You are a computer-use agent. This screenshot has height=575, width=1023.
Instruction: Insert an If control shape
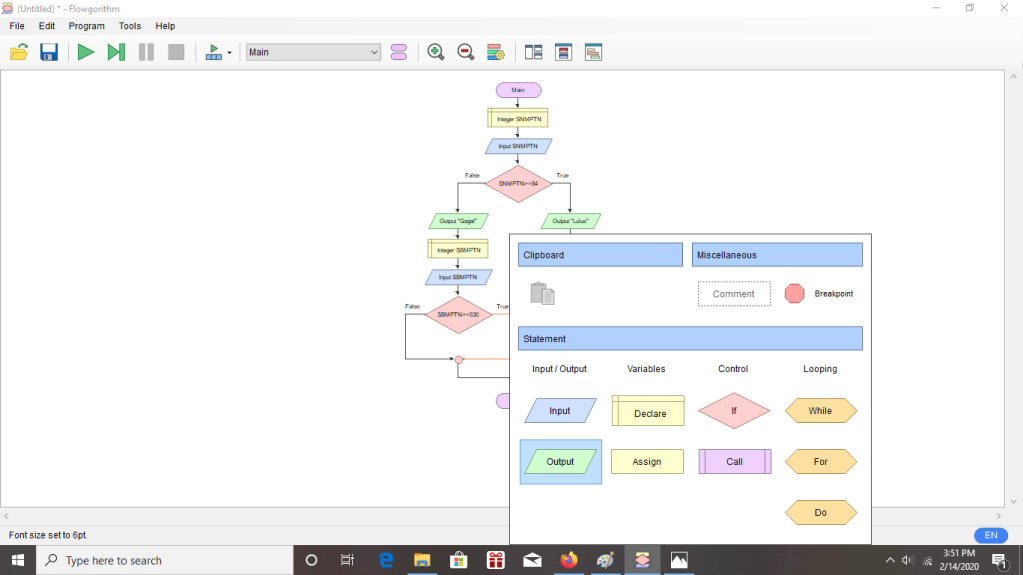734,411
